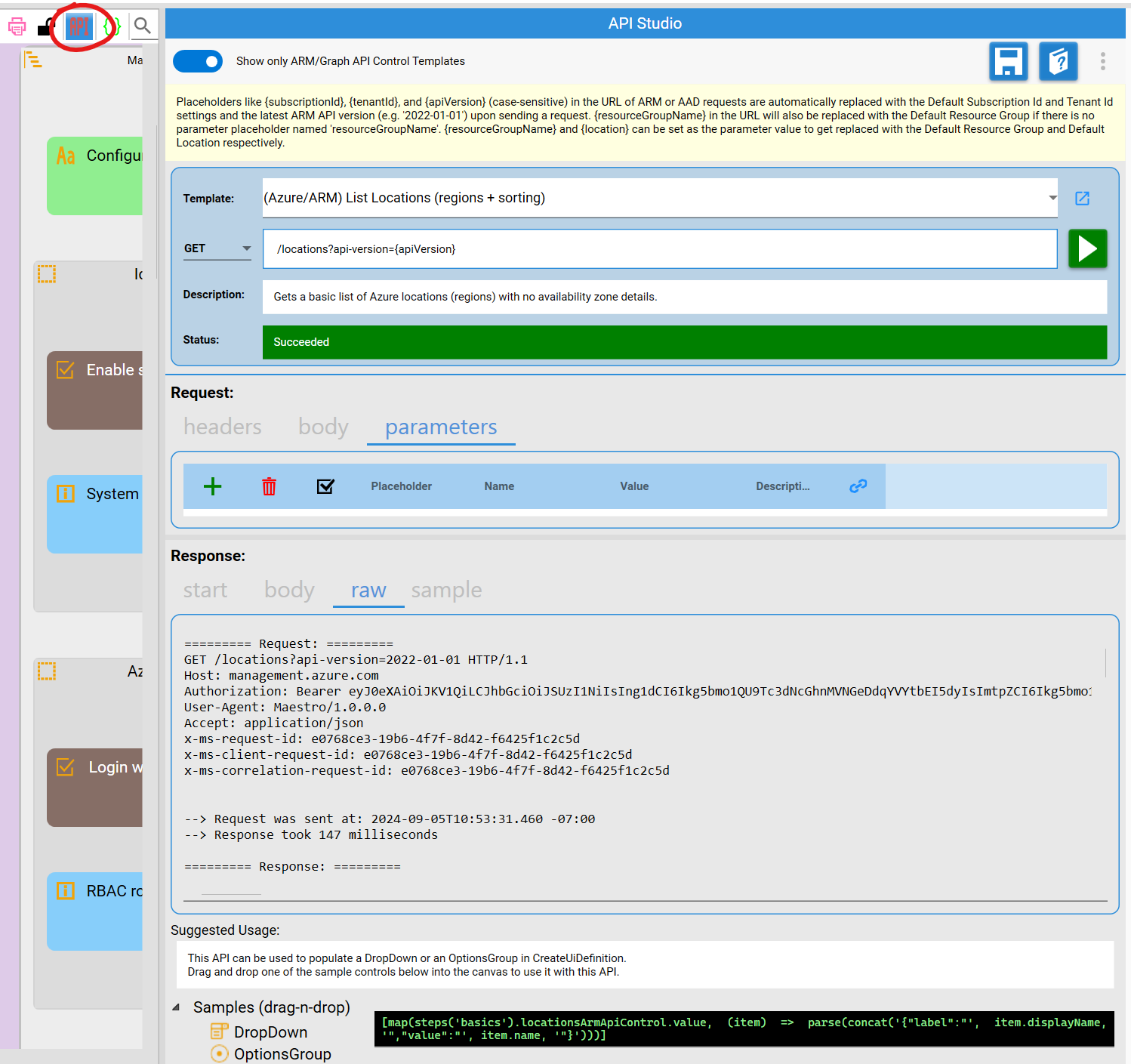Open the green curly braces JSON tool
The image size is (1131, 1064).
[x=112, y=26]
